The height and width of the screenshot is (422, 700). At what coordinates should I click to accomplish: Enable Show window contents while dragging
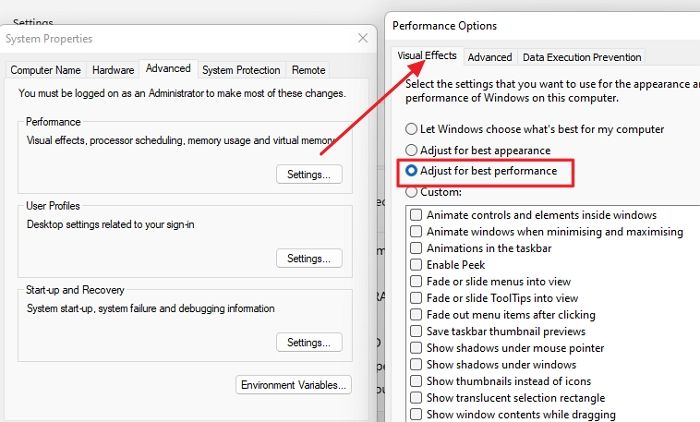point(415,414)
